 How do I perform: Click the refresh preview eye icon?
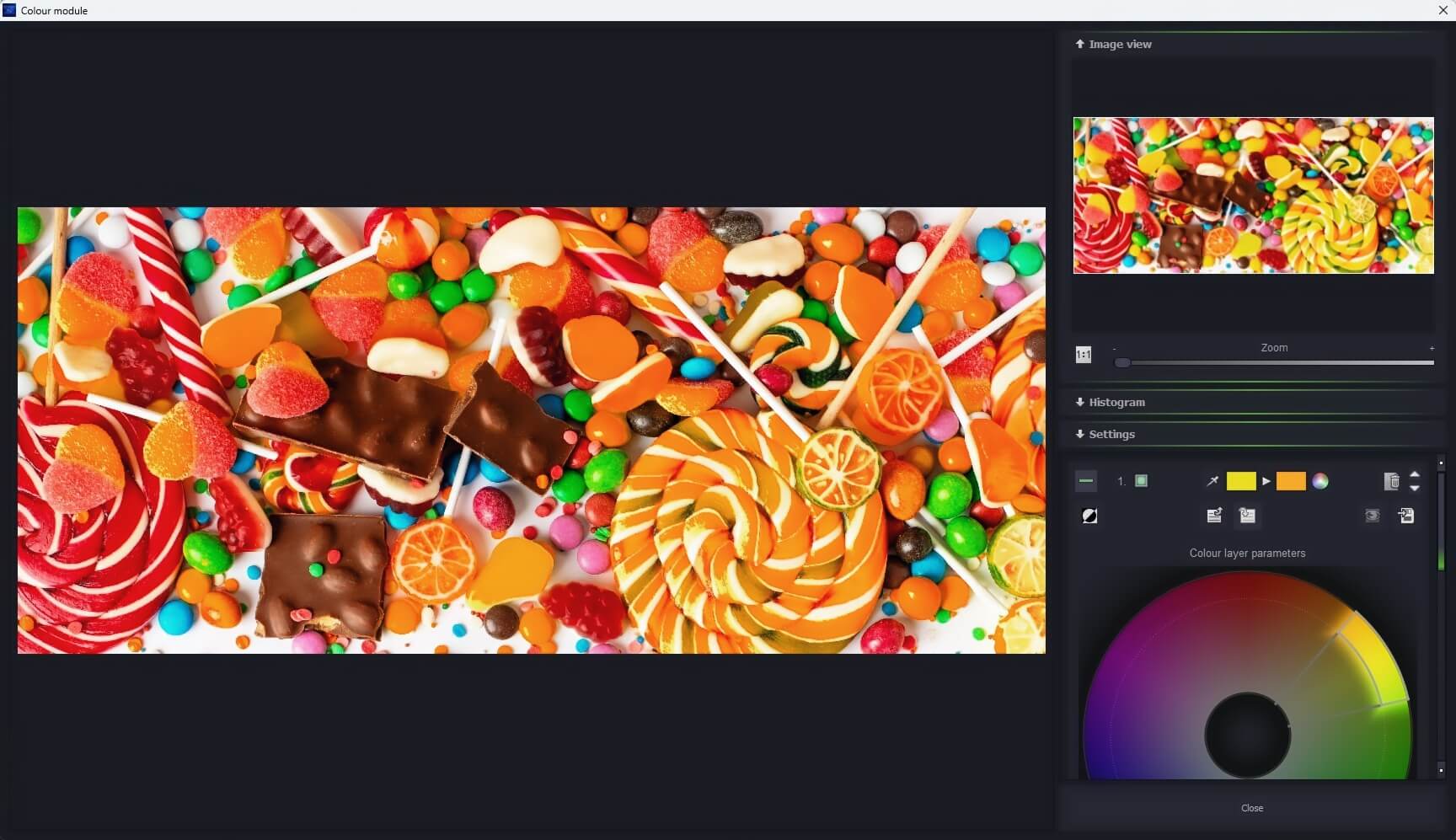1373,516
